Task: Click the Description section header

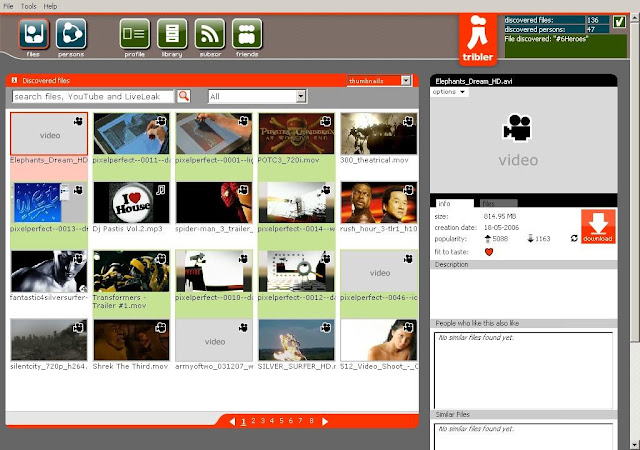Action: pos(523,265)
